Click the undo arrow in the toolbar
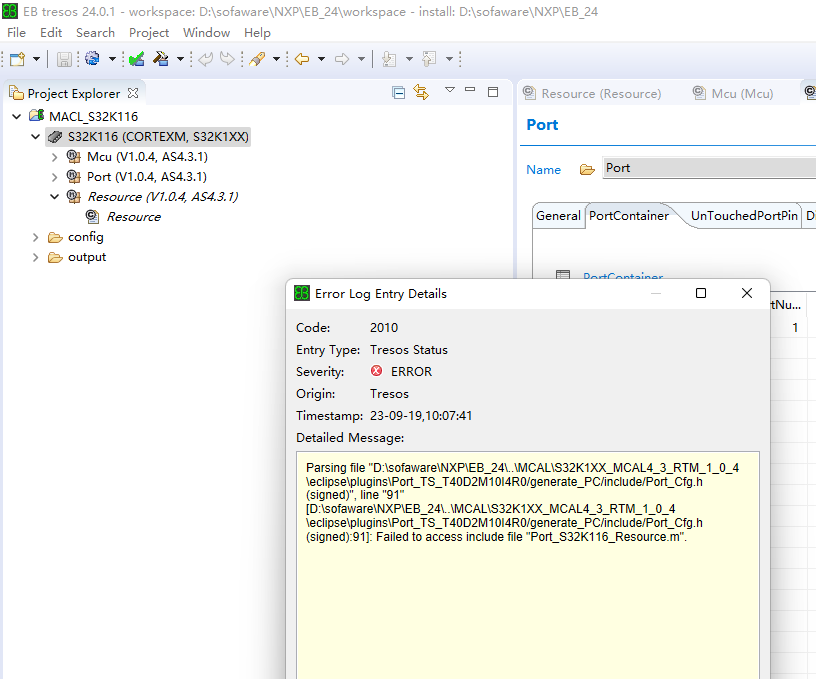This screenshot has width=816, height=679. pyautogui.click(x=206, y=58)
